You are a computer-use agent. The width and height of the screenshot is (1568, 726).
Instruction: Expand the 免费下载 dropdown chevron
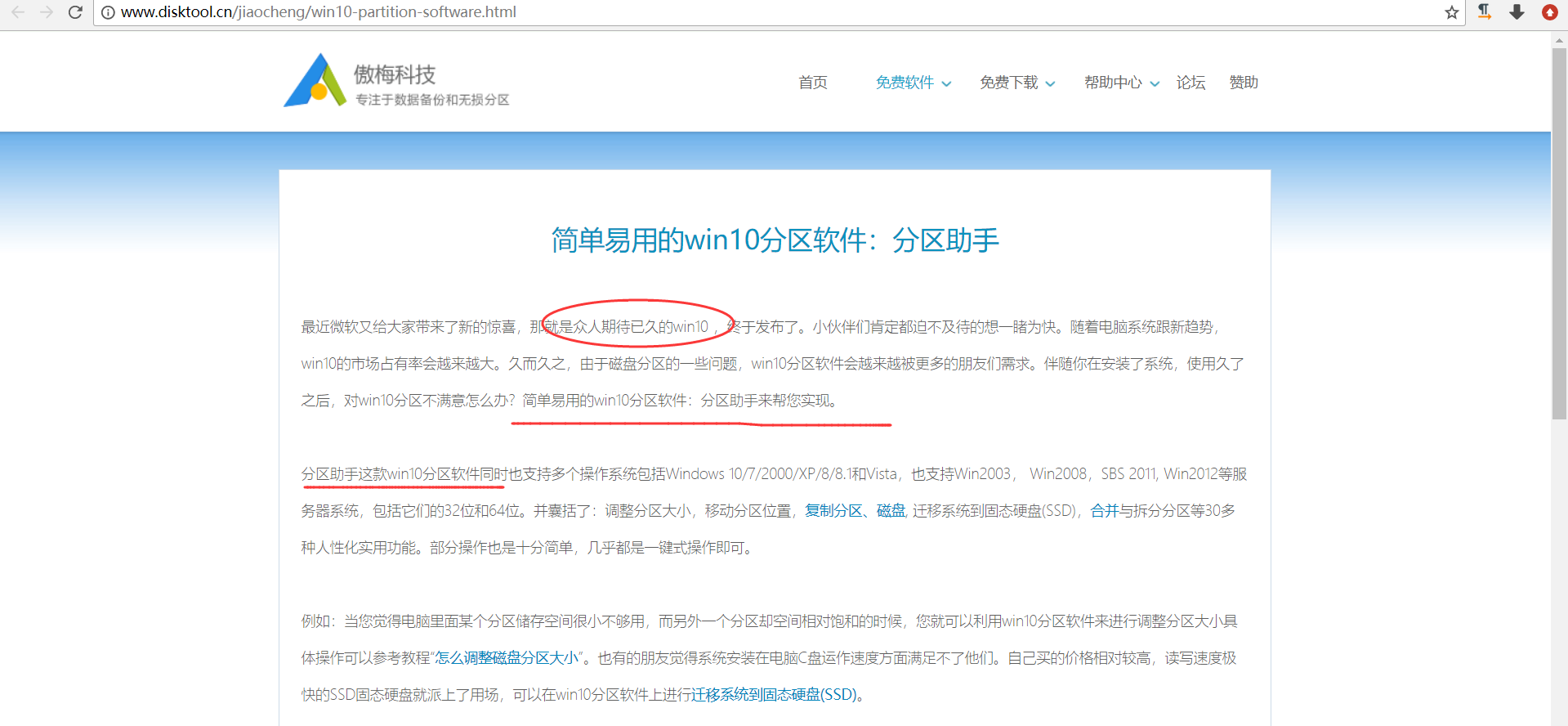click(x=1050, y=83)
